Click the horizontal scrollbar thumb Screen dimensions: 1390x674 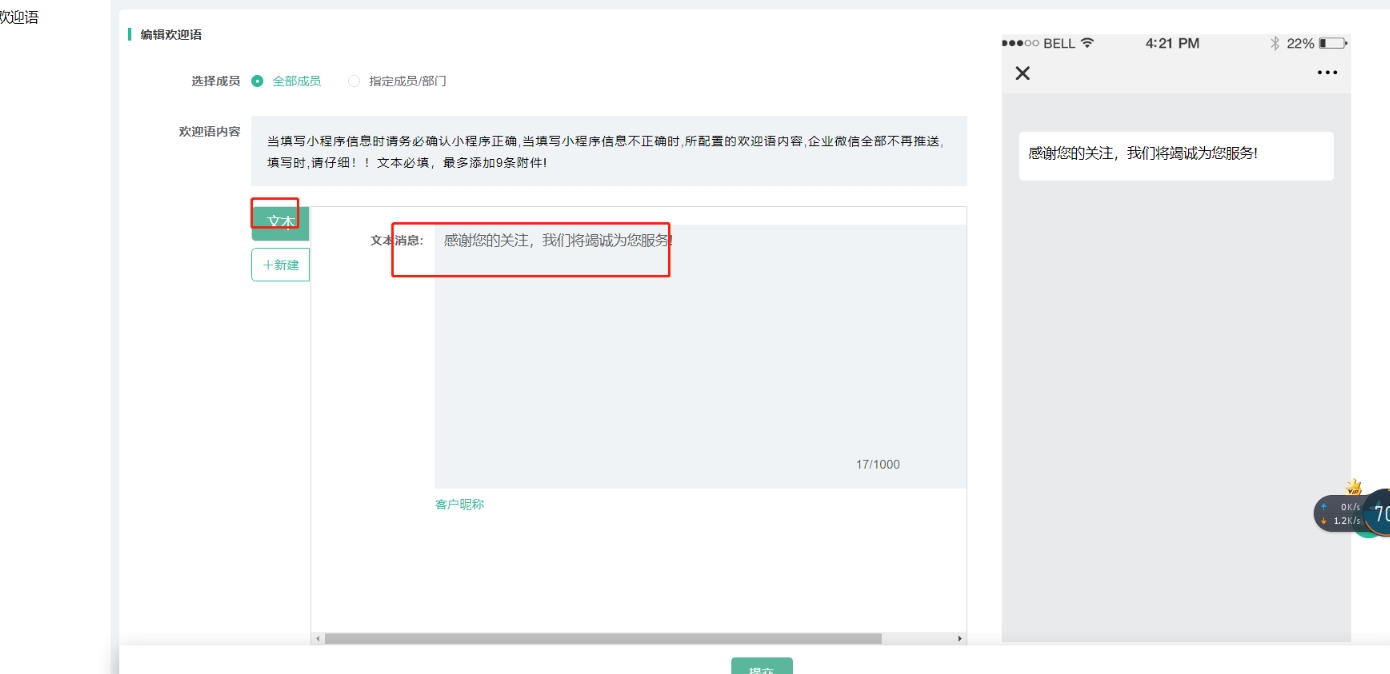tap(602, 638)
